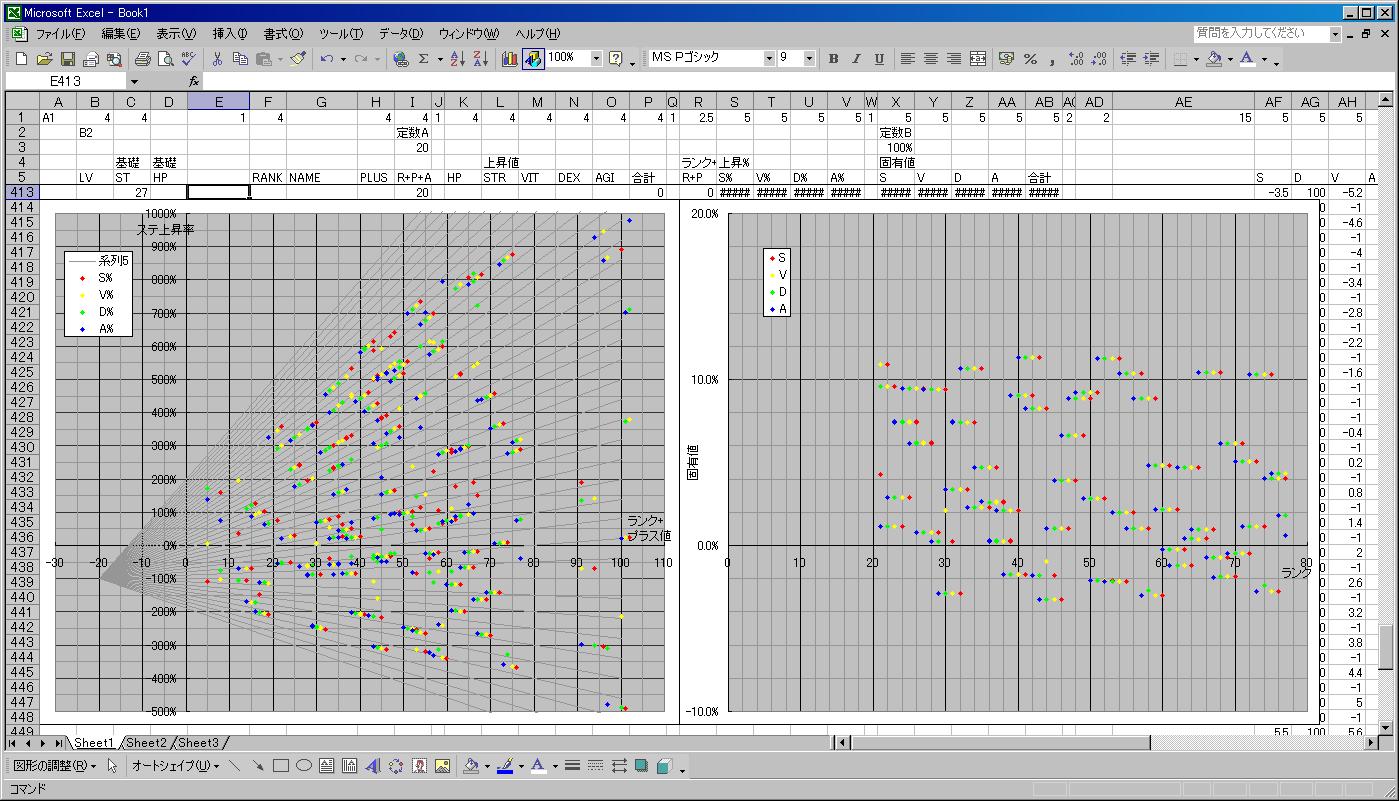Open the zoom percentage dropdown
The image size is (1399, 801).
pyautogui.click(x=597, y=59)
